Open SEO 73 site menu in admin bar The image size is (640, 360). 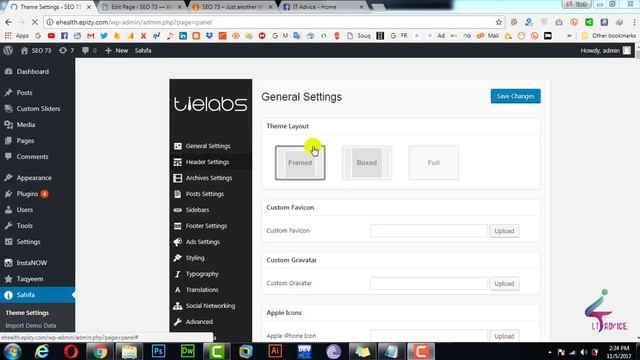(36, 51)
